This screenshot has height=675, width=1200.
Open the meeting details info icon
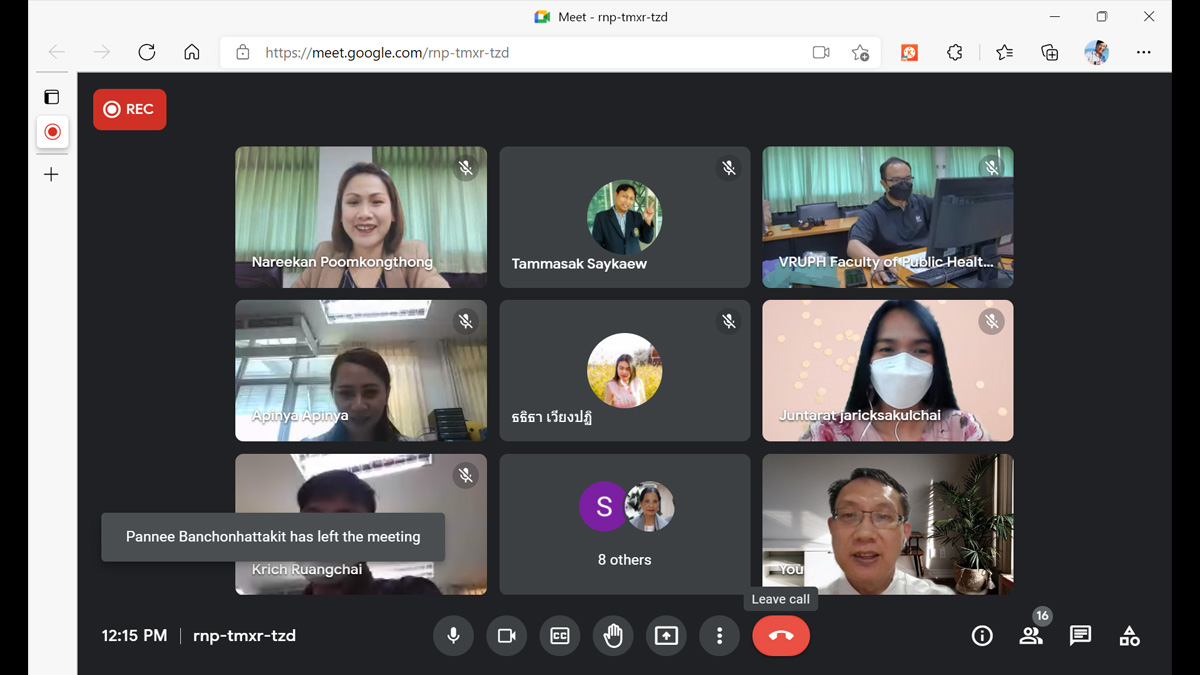(x=982, y=636)
